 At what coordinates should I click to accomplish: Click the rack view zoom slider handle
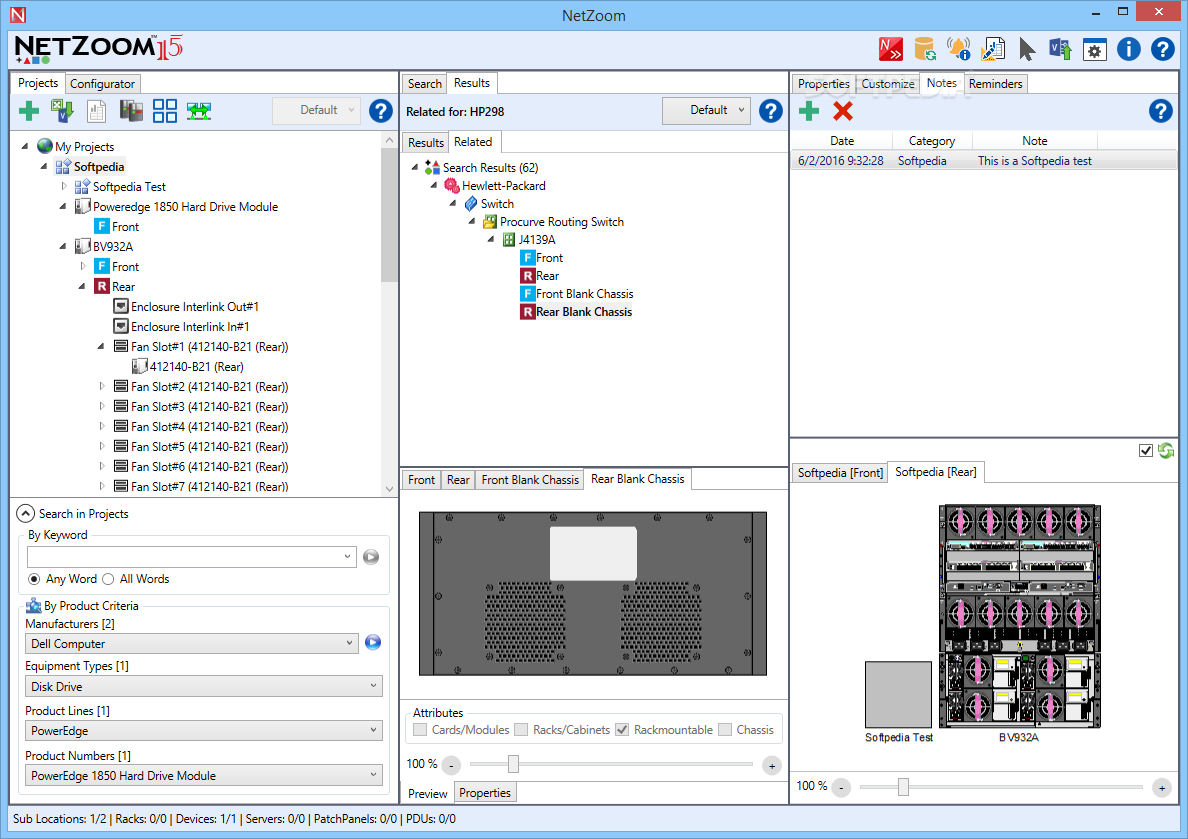[903, 787]
